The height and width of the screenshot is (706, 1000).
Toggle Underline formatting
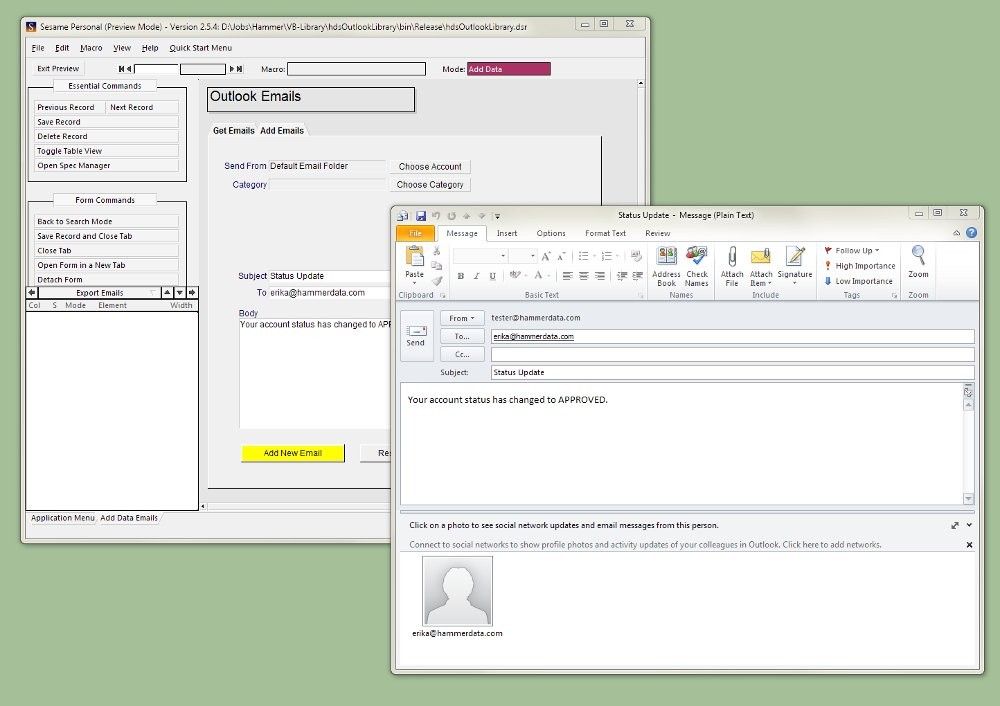tap(492, 276)
